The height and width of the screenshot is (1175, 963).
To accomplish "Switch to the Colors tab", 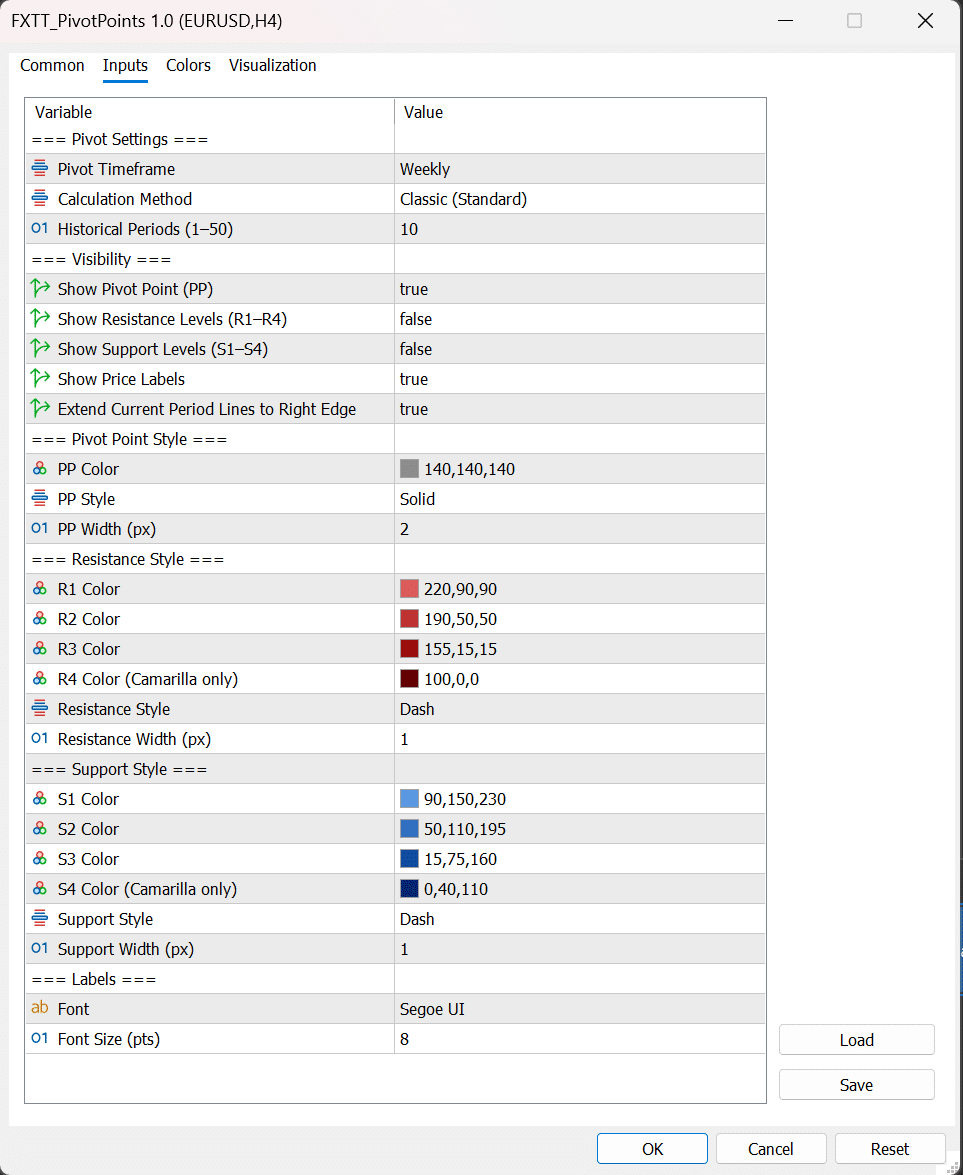I will (188, 66).
